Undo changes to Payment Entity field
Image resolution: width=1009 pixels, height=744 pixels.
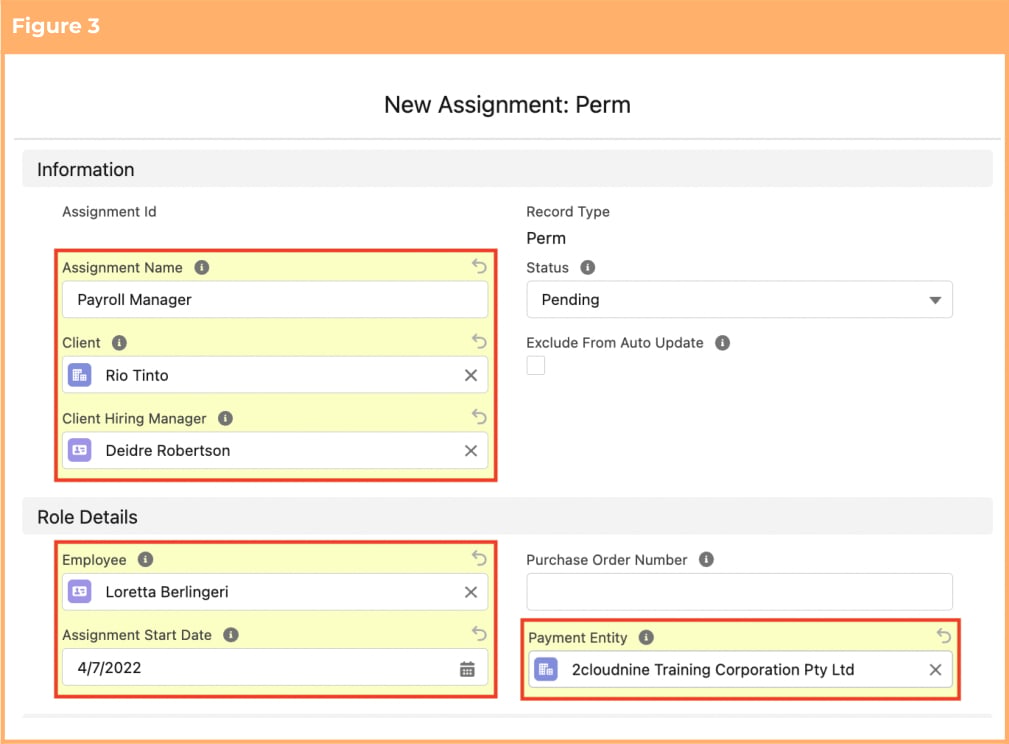(x=944, y=636)
